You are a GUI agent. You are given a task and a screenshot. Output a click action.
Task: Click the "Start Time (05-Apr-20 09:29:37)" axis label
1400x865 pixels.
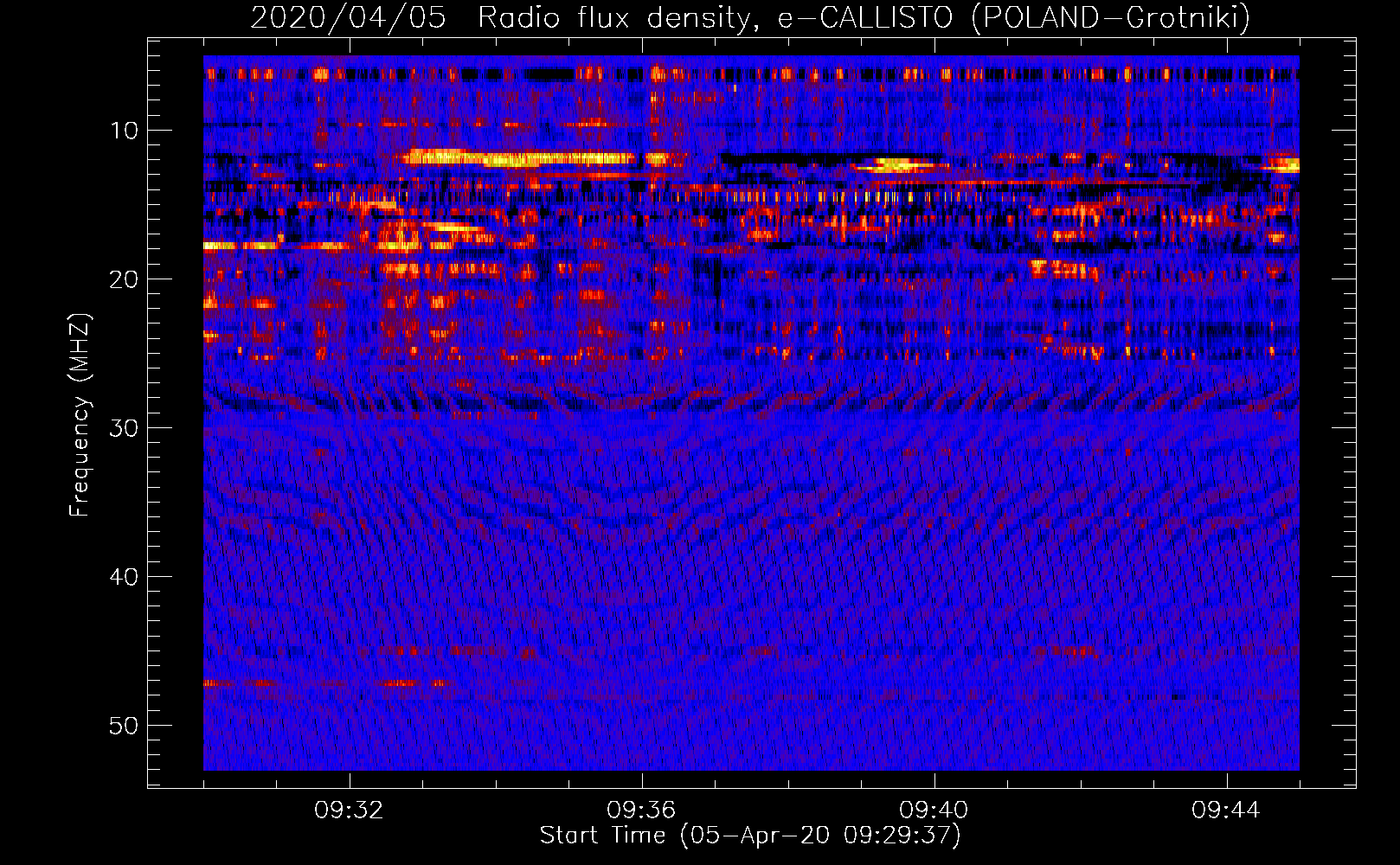point(750,836)
